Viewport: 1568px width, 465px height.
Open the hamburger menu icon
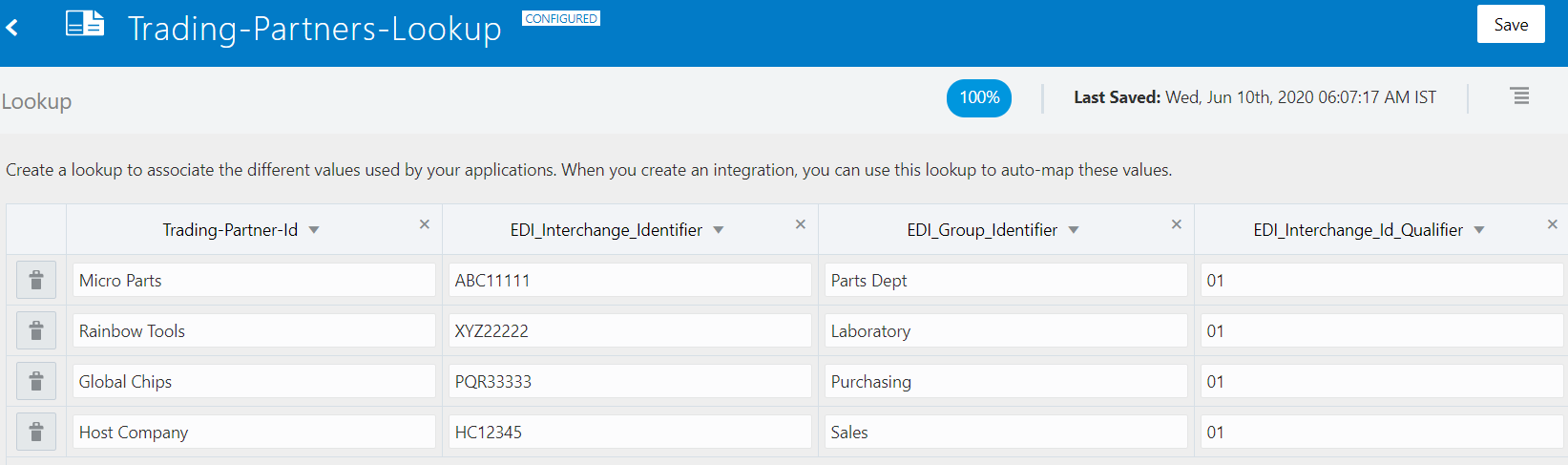pos(1520,95)
